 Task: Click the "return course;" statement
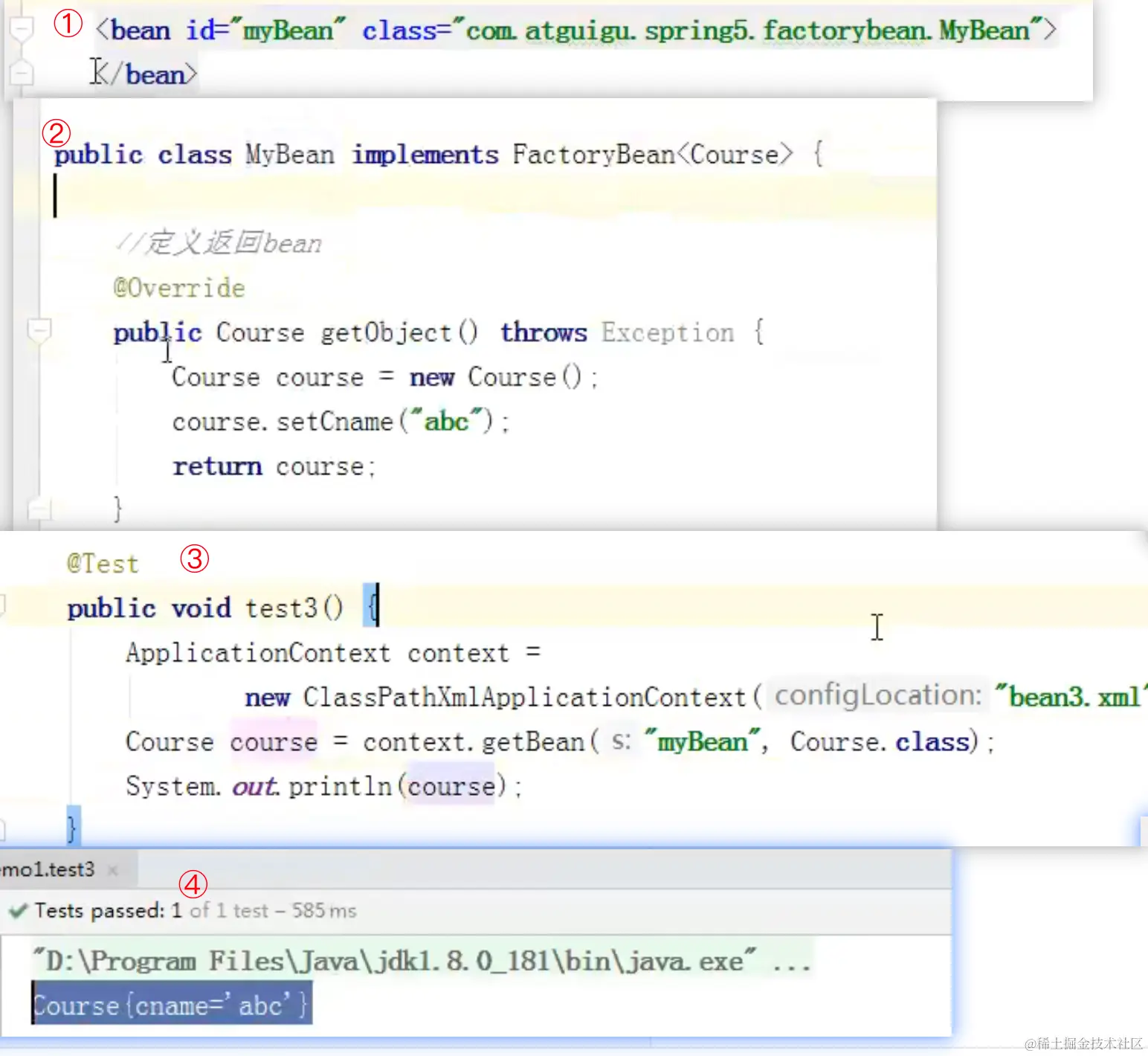274,466
